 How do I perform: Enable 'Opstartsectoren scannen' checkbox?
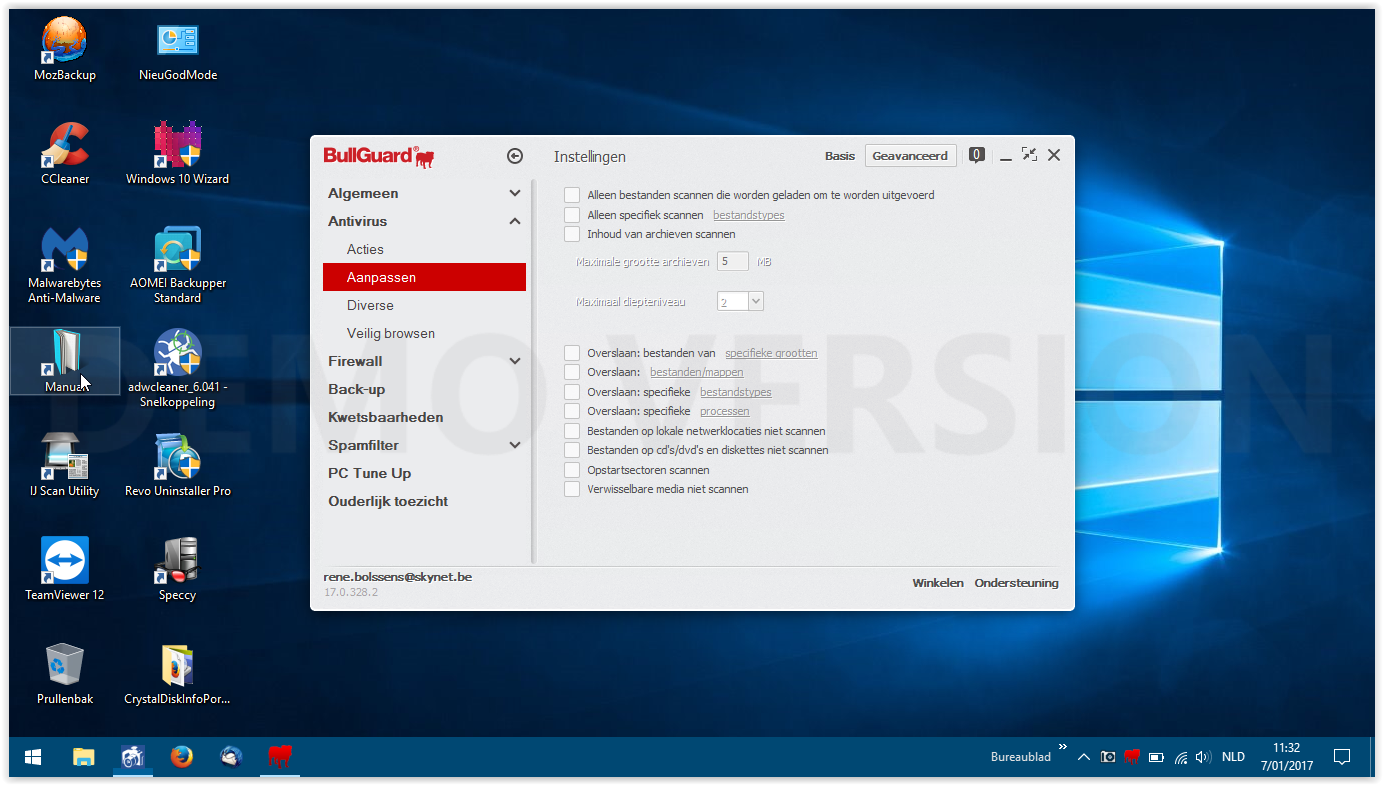(572, 470)
